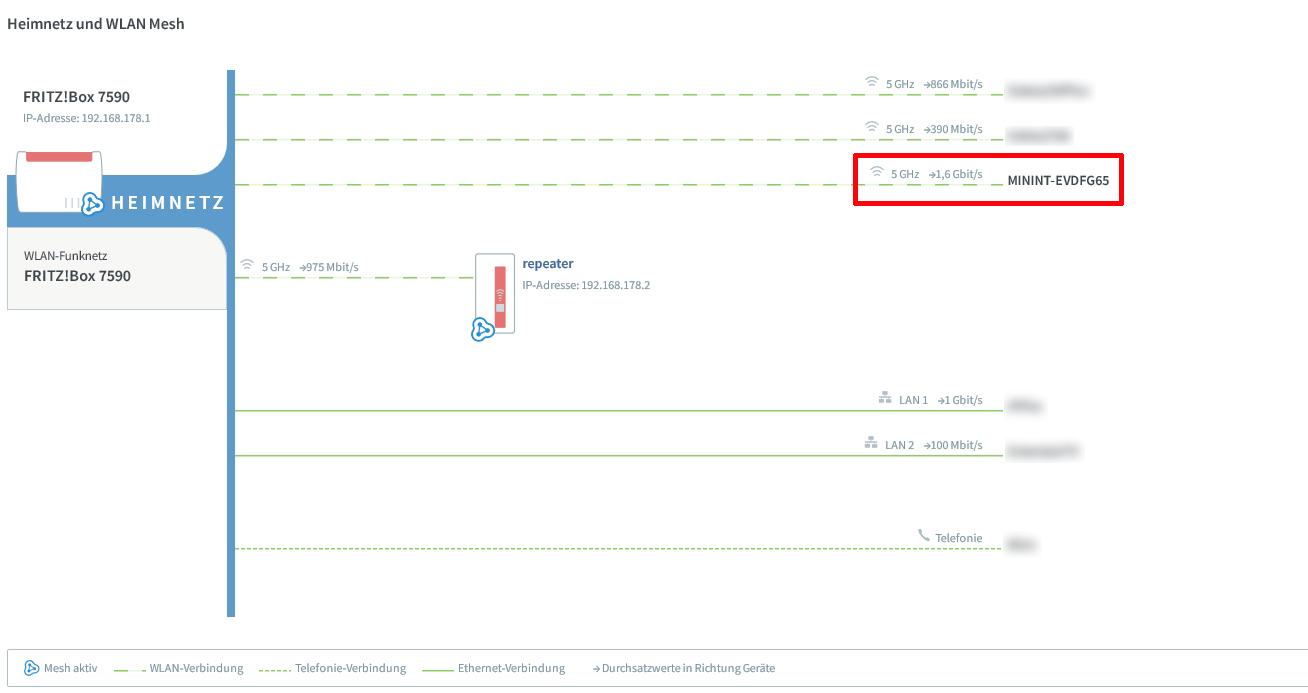
Task: Click the WiFi icon for the repeater's 975 Mbit/s link
Action: pos(247,266)
